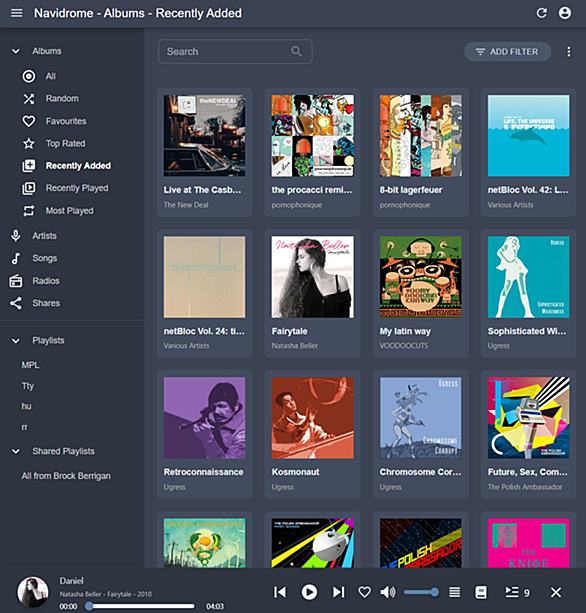
Task: Close the player bar
Action: (556, 592)
